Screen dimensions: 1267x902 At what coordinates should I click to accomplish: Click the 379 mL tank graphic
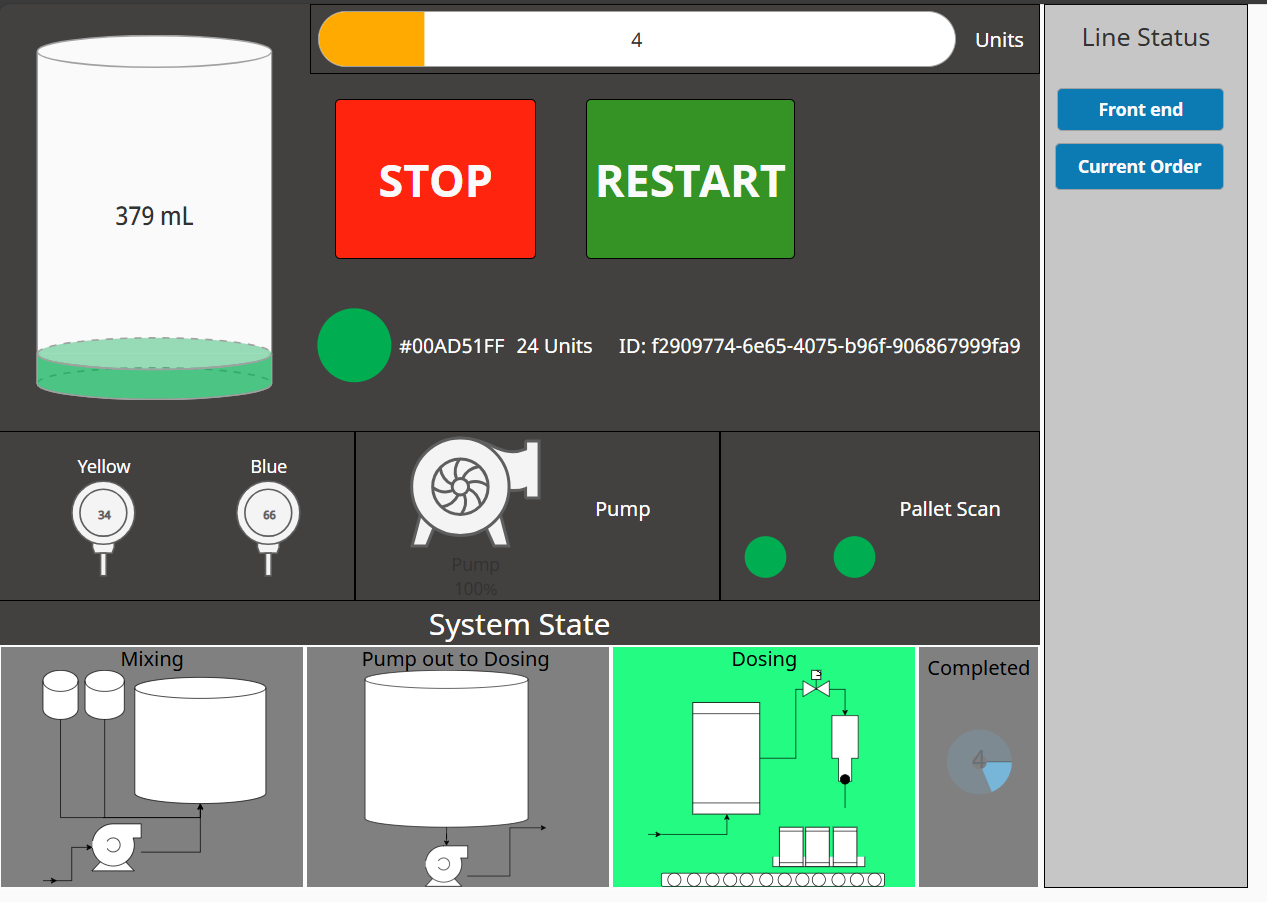coord(154,217)
